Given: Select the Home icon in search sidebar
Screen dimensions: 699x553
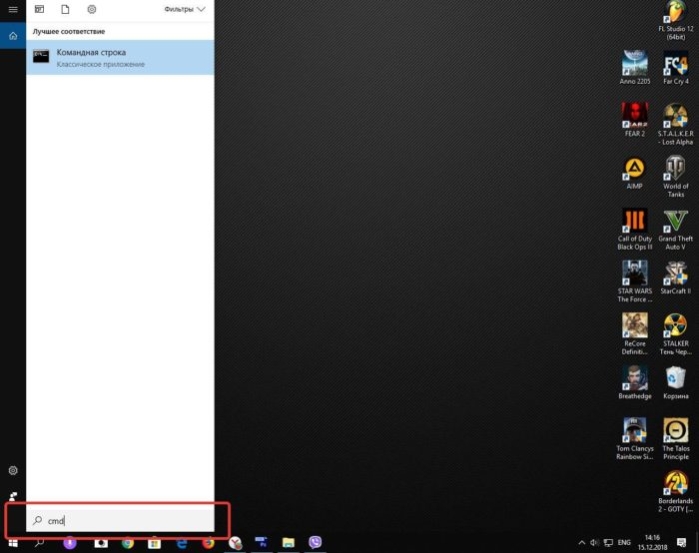Looking at the screenshot, I should pos(13,36).
